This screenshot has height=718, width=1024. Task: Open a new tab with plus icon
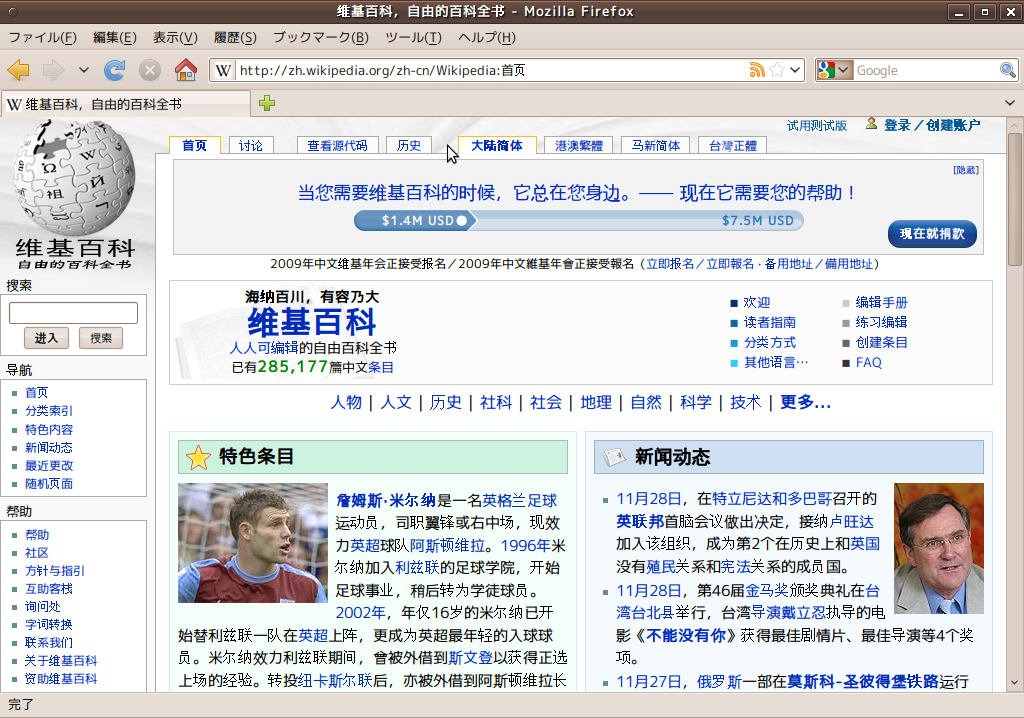(x=267, y=104)
